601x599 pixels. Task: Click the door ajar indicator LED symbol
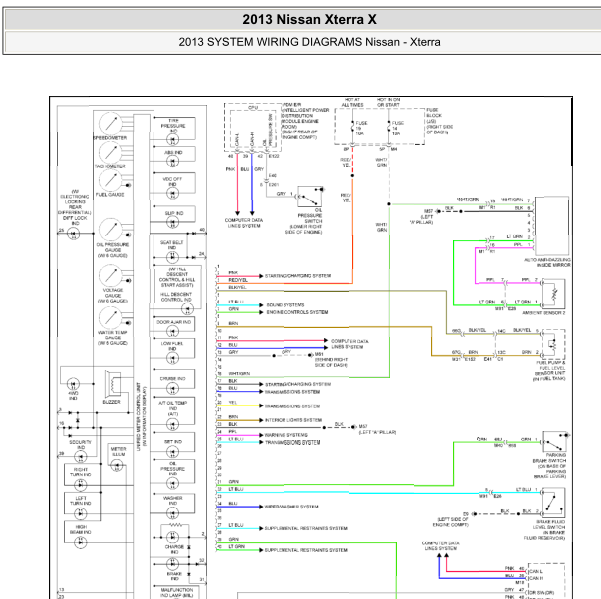[172, 332]
